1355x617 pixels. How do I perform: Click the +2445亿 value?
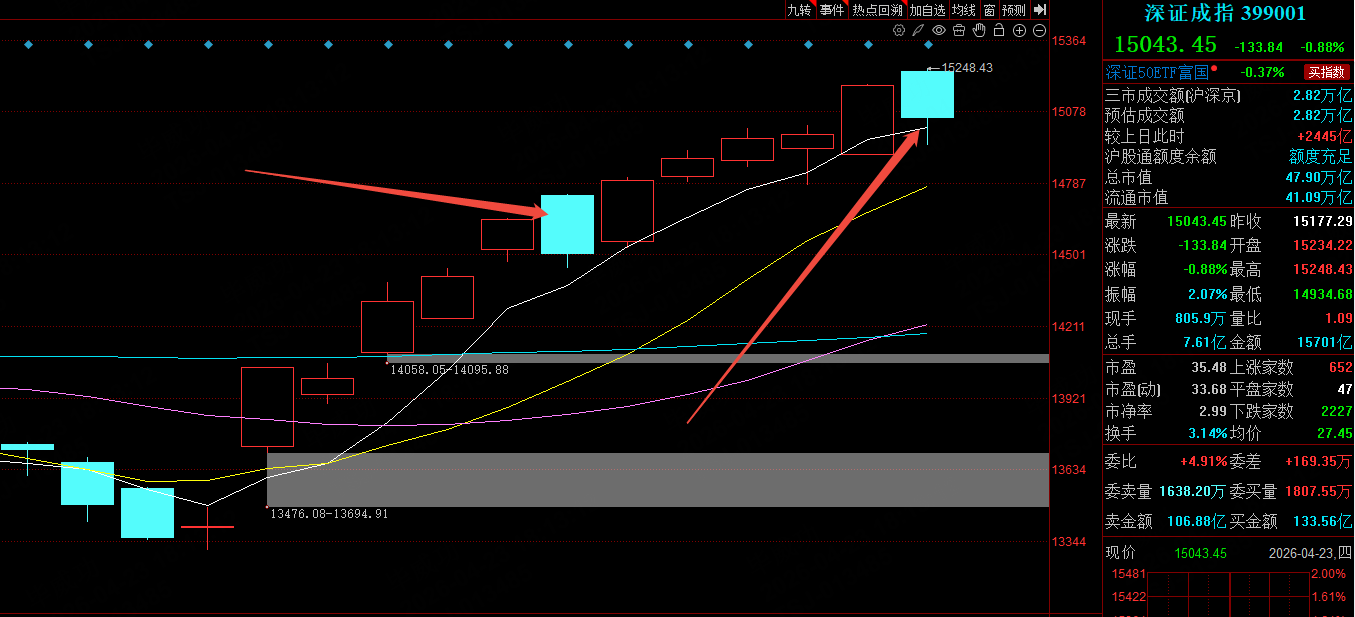pos(1324,136)
